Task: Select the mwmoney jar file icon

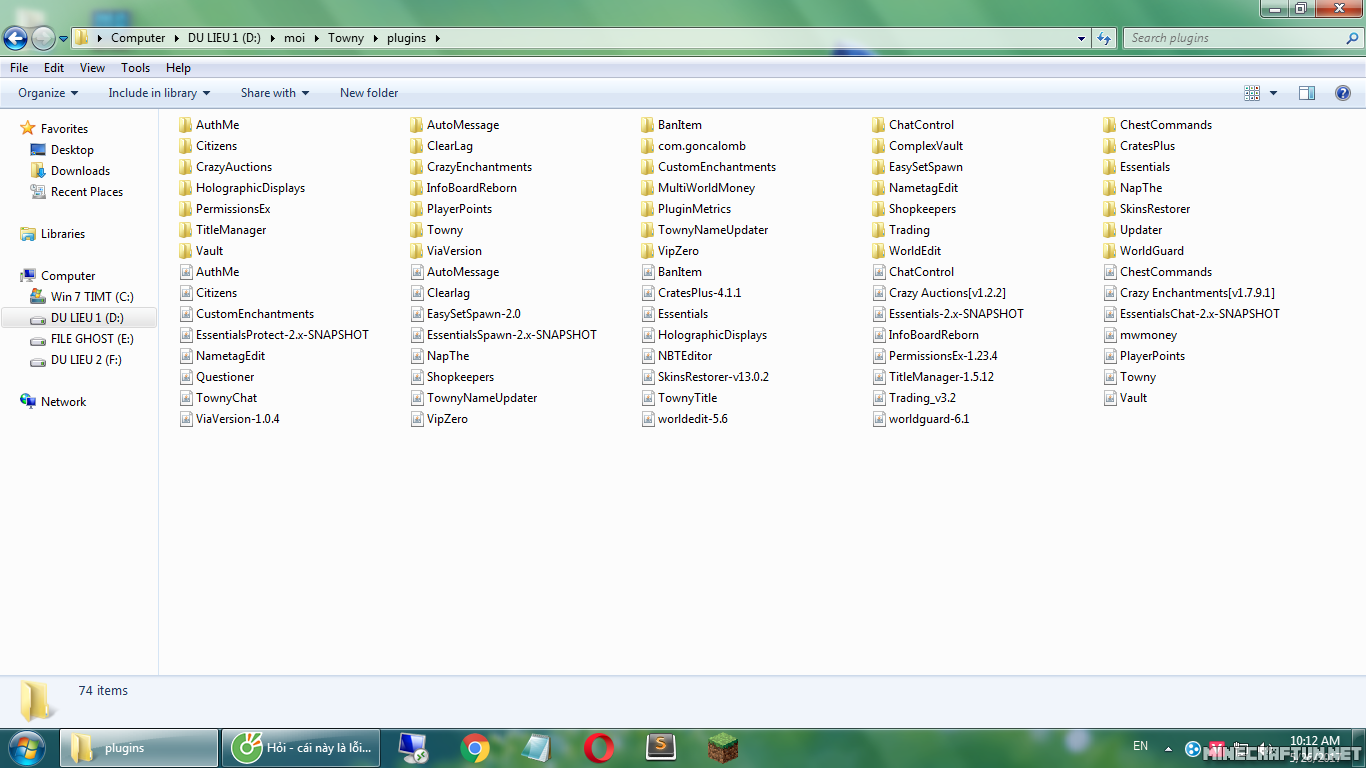Action: [1110, 335]
